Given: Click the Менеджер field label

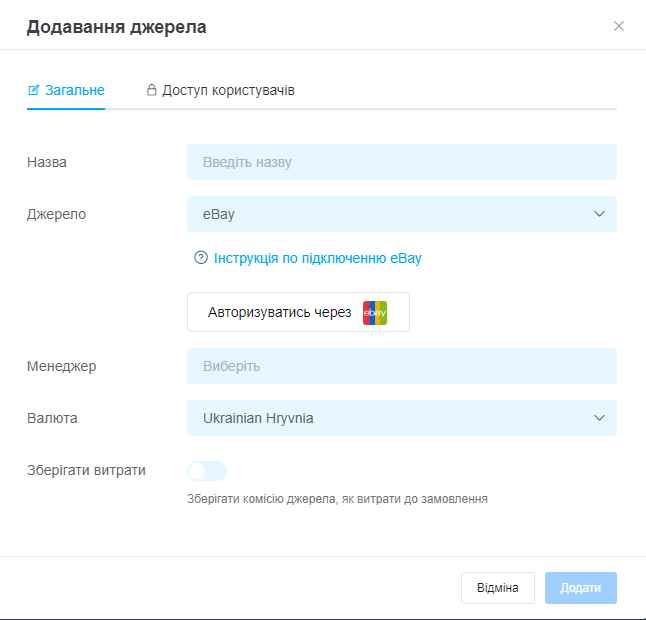Looking at the screenshot, I should tap(61, 366).
